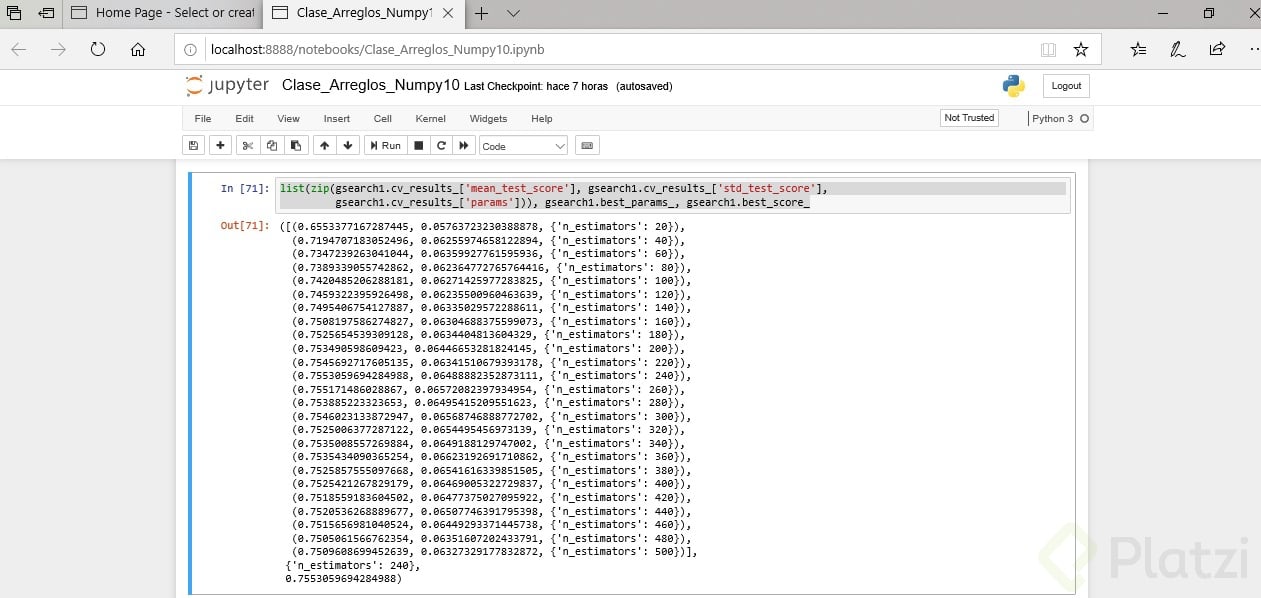
Task: Go to browser home page
Action: point(138,49)
